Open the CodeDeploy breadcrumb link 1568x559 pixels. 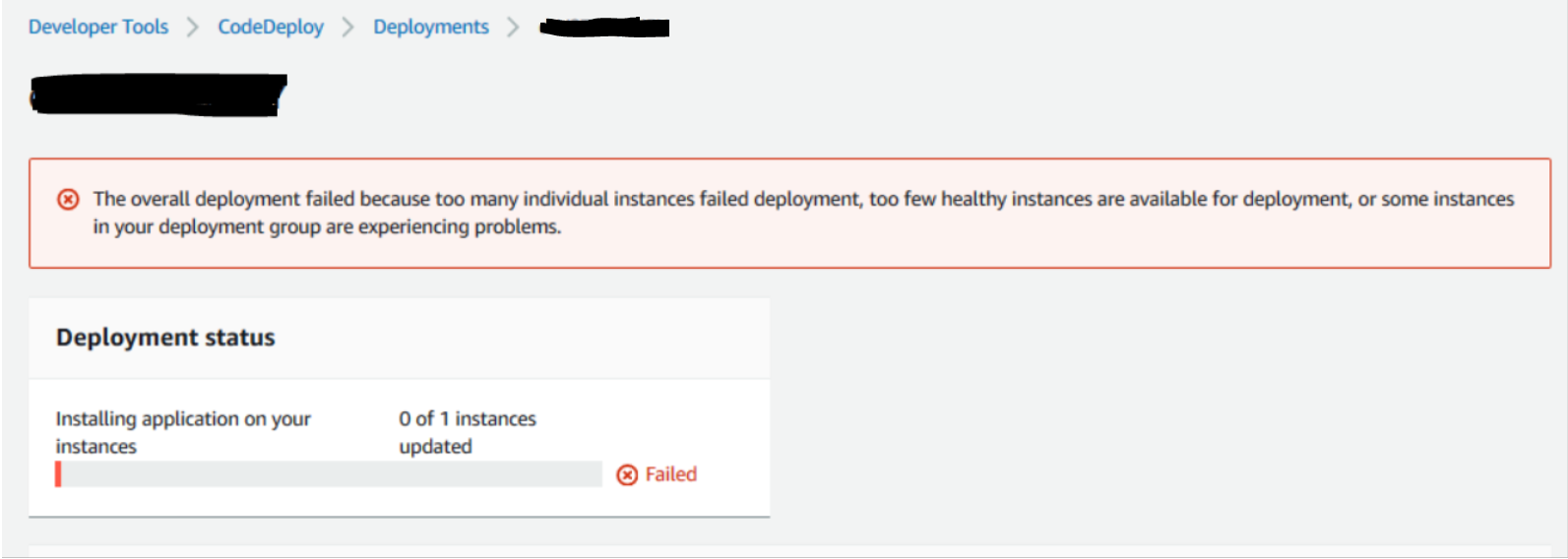point(271,28)
